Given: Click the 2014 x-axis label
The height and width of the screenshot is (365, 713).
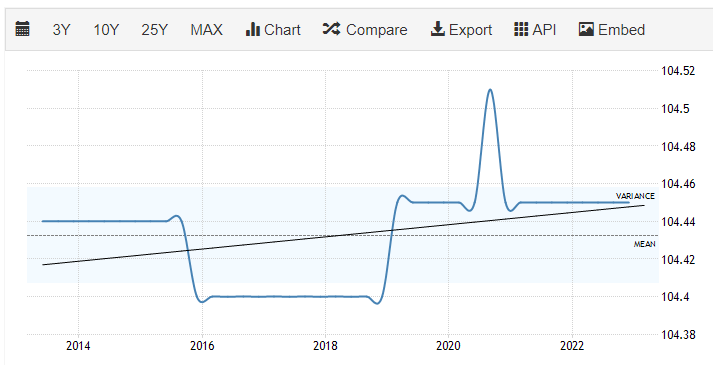Looking at the screenshot, I should [78, 346].
